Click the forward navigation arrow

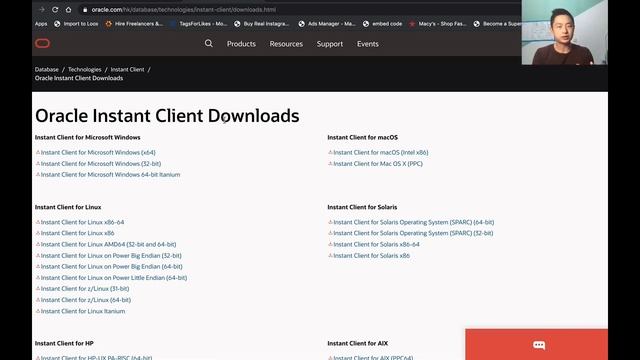(42, 9)
